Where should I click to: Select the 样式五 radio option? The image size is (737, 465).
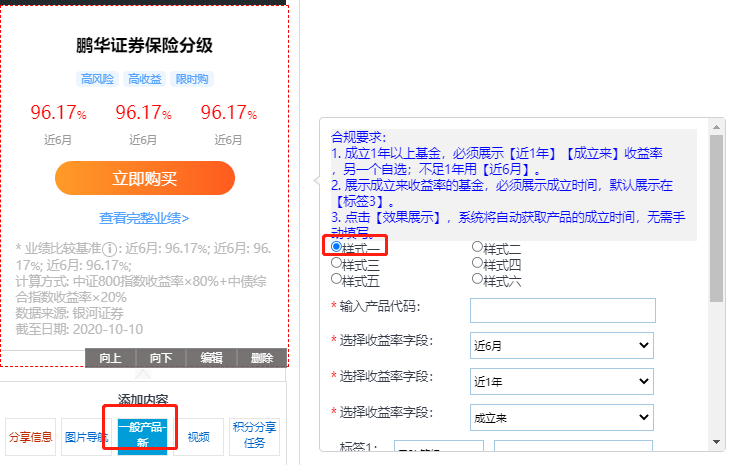point(336,279)
